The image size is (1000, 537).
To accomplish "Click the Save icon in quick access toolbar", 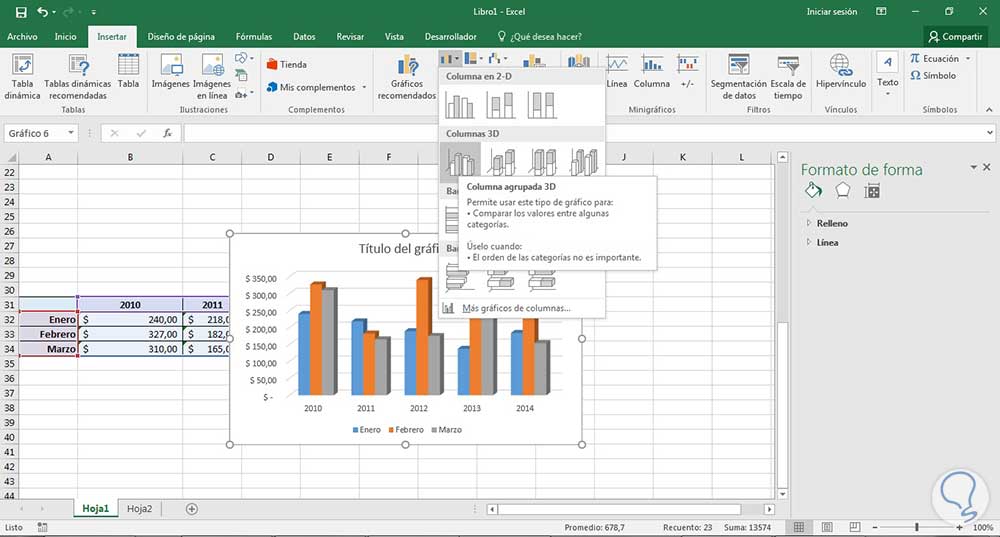I will pyautogui.click(x=21, y=12).
